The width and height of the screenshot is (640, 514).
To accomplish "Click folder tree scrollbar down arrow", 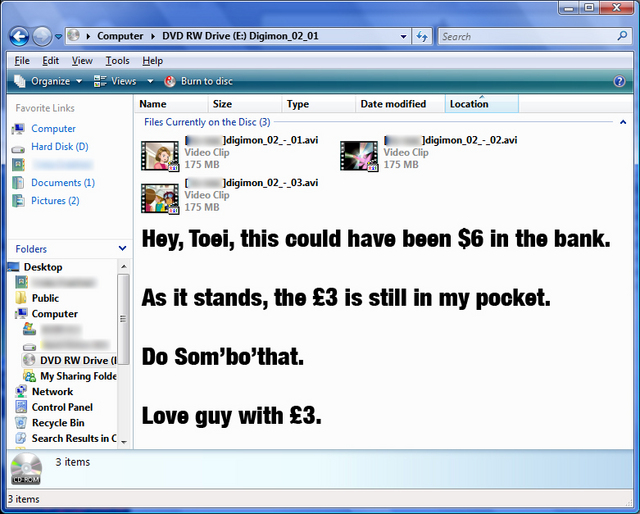I will (124, 442).
